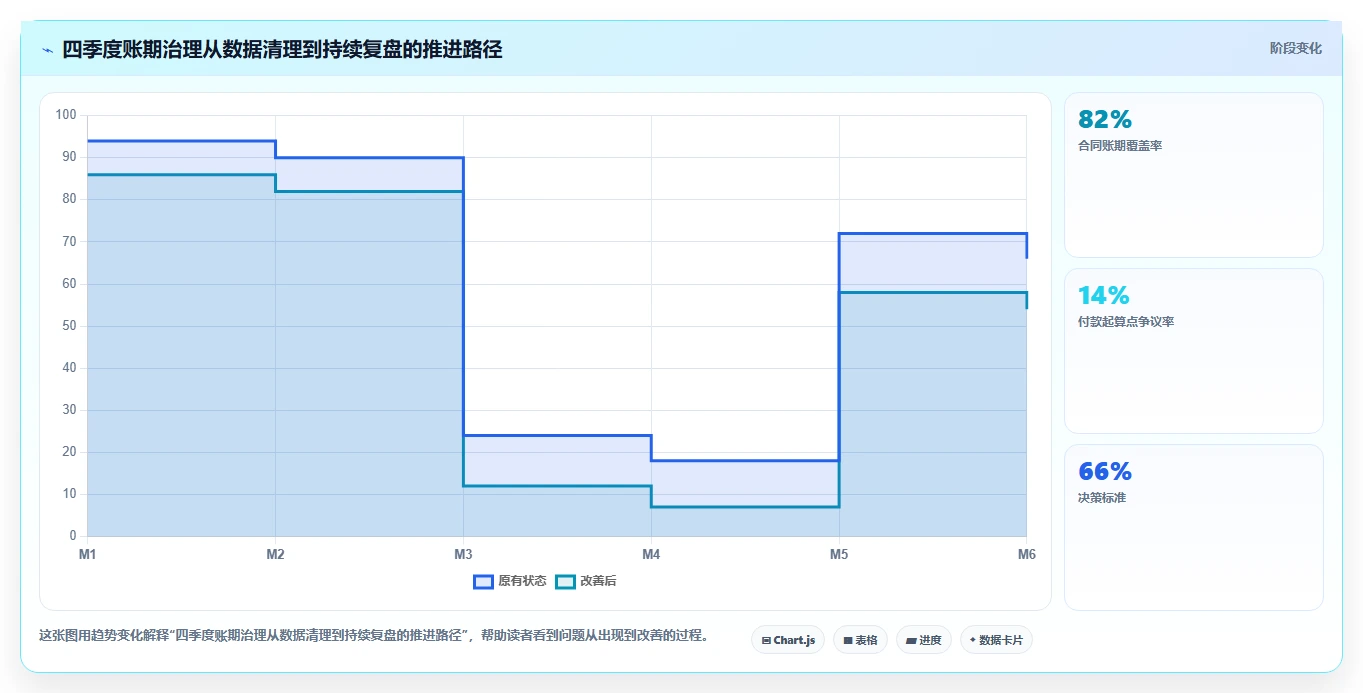1363x693 pixels.
Task: Click the 50 y-axis value
Action: 69,326
